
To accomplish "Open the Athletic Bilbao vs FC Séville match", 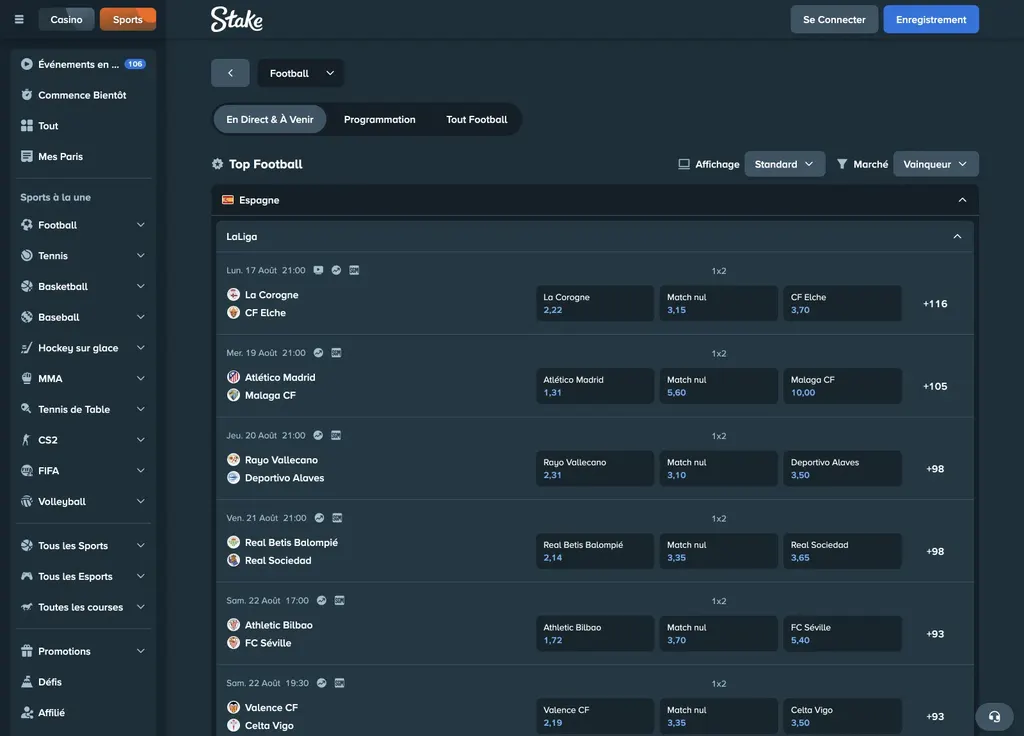I will (x=270, y=633).
